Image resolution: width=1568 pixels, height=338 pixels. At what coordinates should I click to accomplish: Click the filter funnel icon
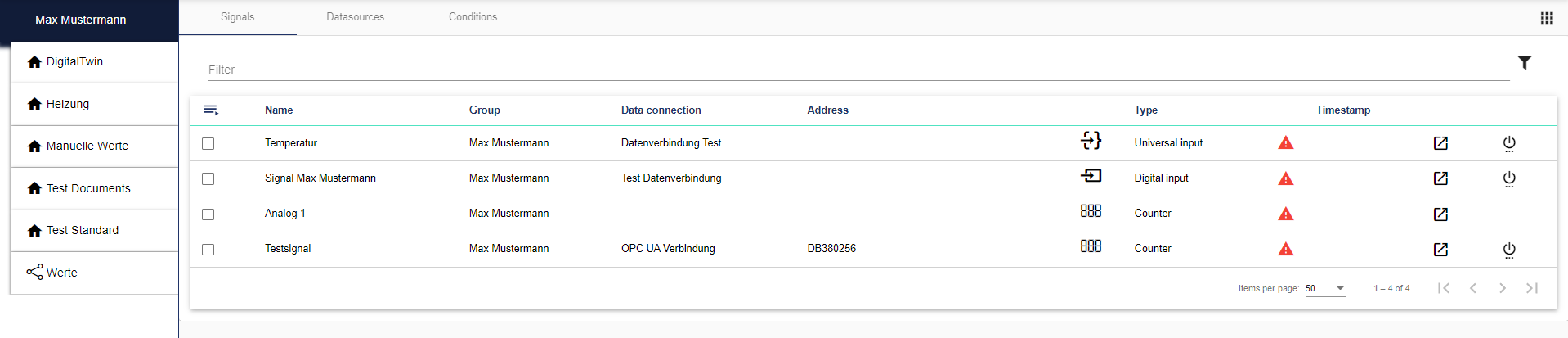1525,62
